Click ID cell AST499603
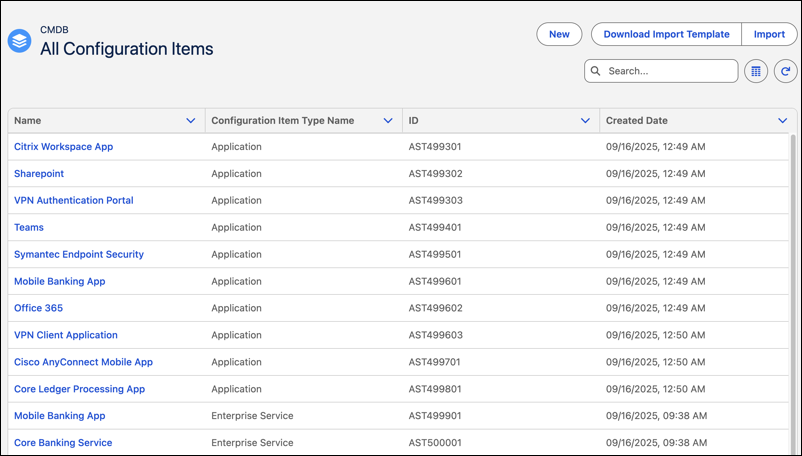 pyautogui.click(x=435, y=335)
